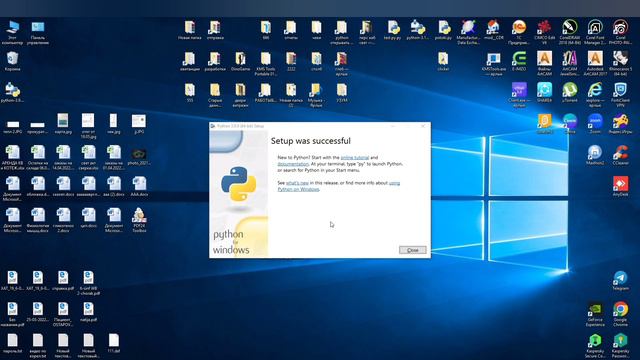640x360 pixels.
Task: Select the CCleaner desktop icon
Action: click(x=620, y=155)
